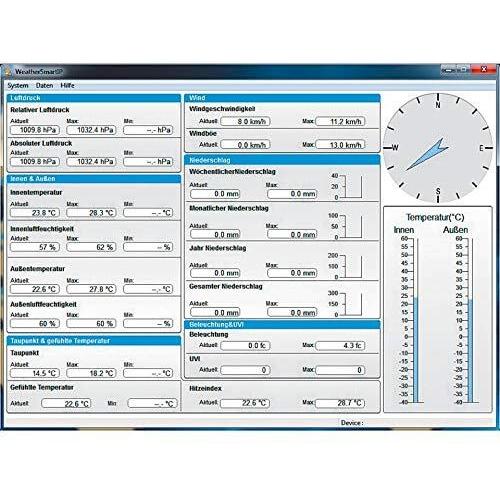Click the Innen & Außen section header

94,179
